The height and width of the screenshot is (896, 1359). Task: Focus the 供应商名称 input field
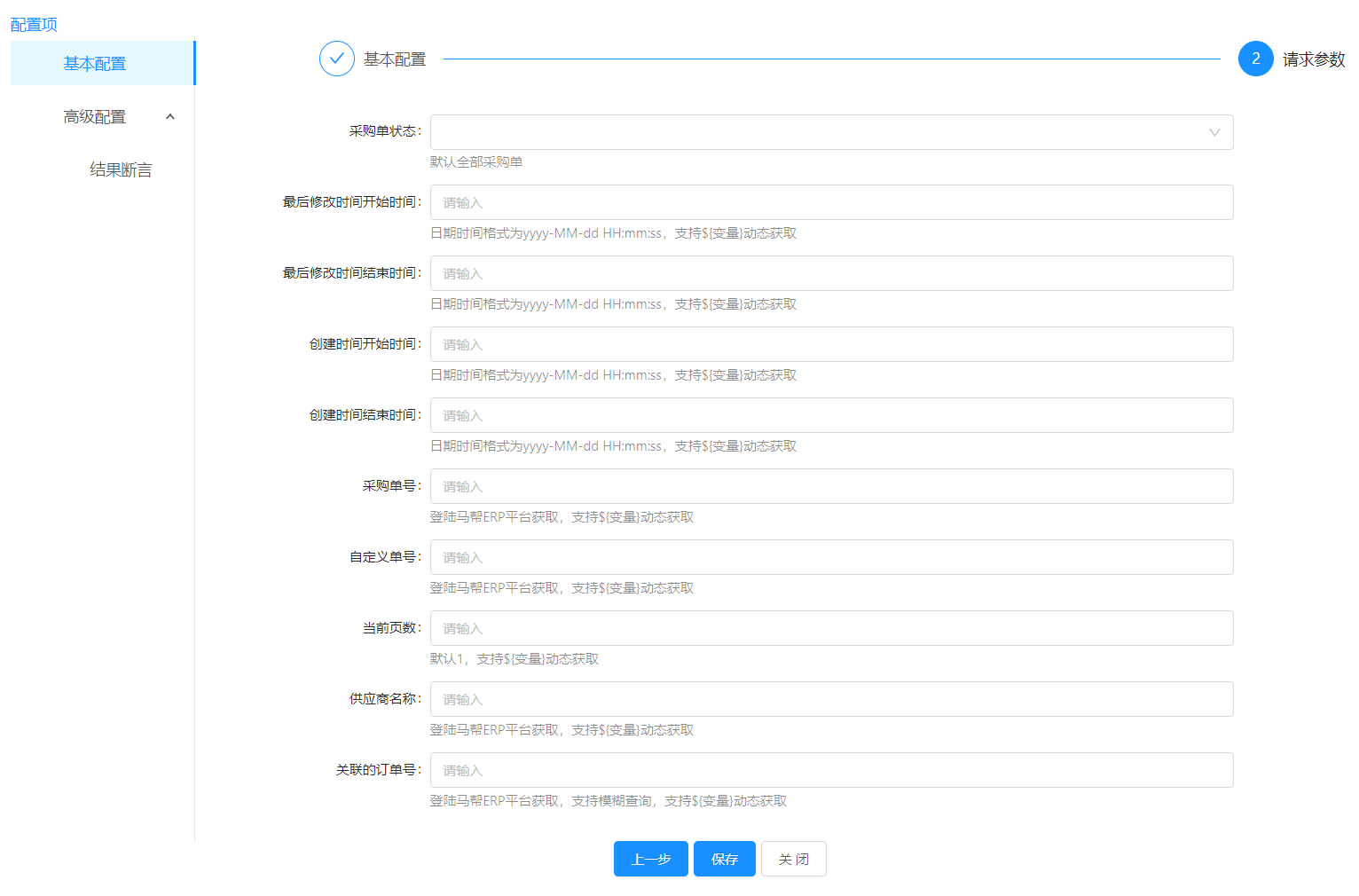(x=831, y=699)
